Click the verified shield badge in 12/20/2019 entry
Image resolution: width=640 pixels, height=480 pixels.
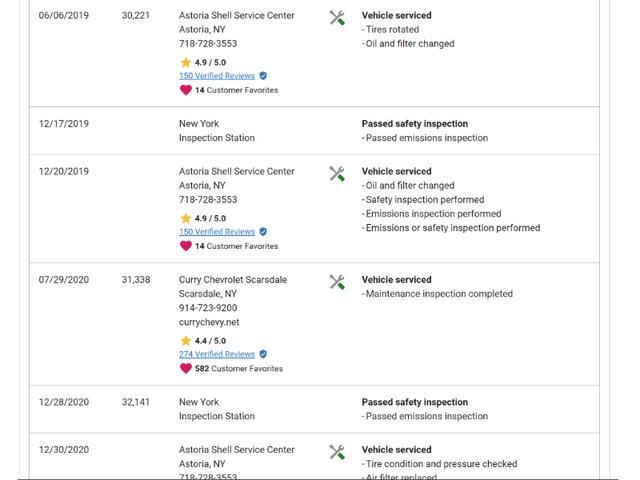263,231
